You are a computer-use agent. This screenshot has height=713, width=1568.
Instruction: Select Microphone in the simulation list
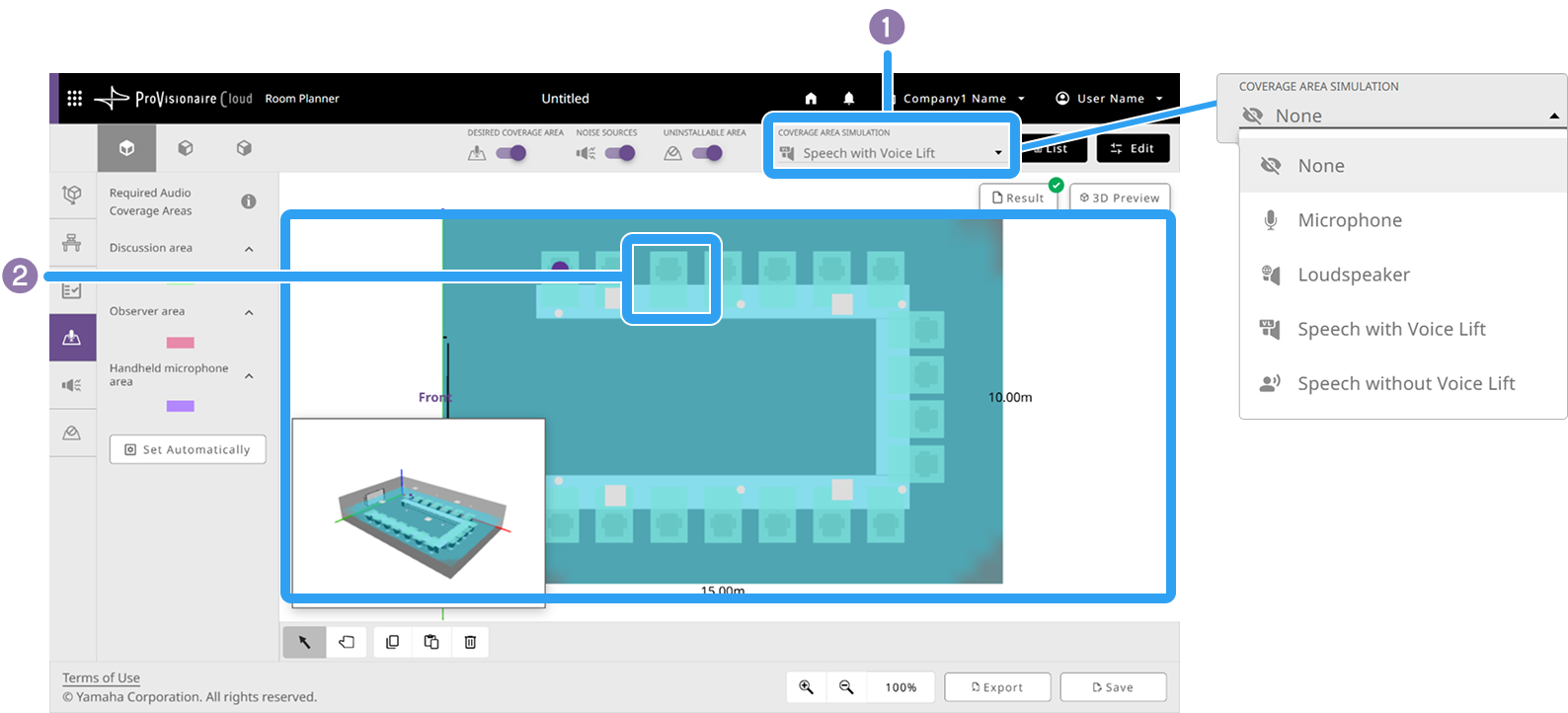pos(1403,220)
